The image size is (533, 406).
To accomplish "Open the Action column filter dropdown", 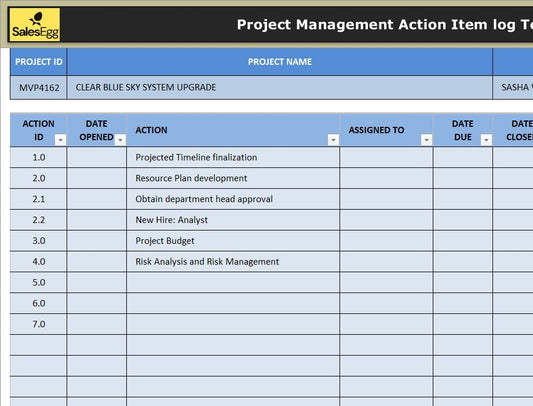I will (x=333, y=140).
